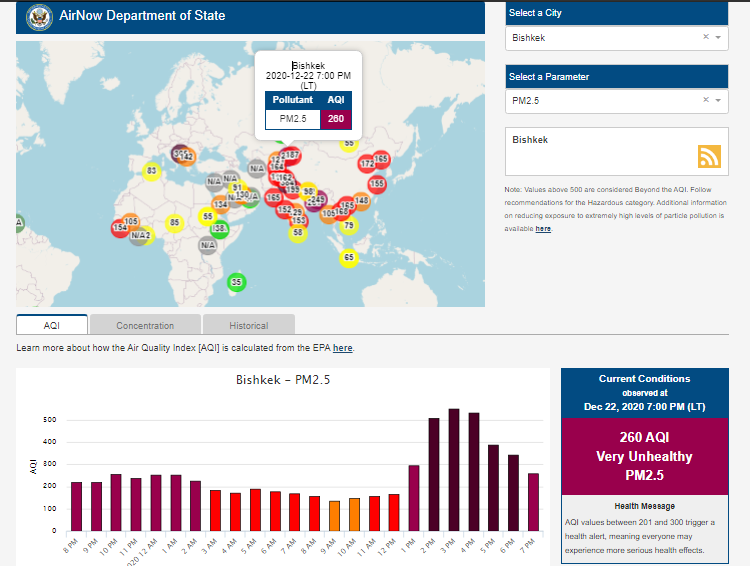Select the AQI tab

52,325
